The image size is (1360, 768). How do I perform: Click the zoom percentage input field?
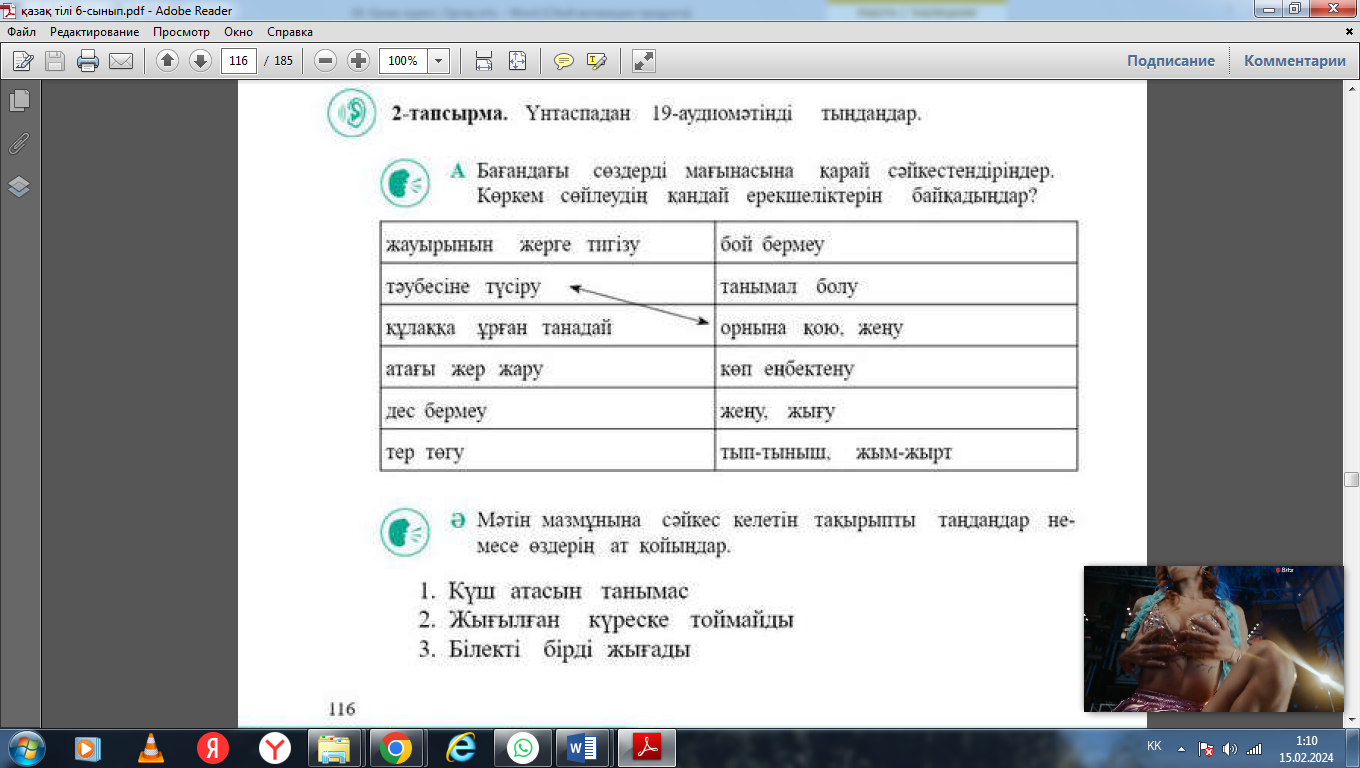click(x=403, y=61)
